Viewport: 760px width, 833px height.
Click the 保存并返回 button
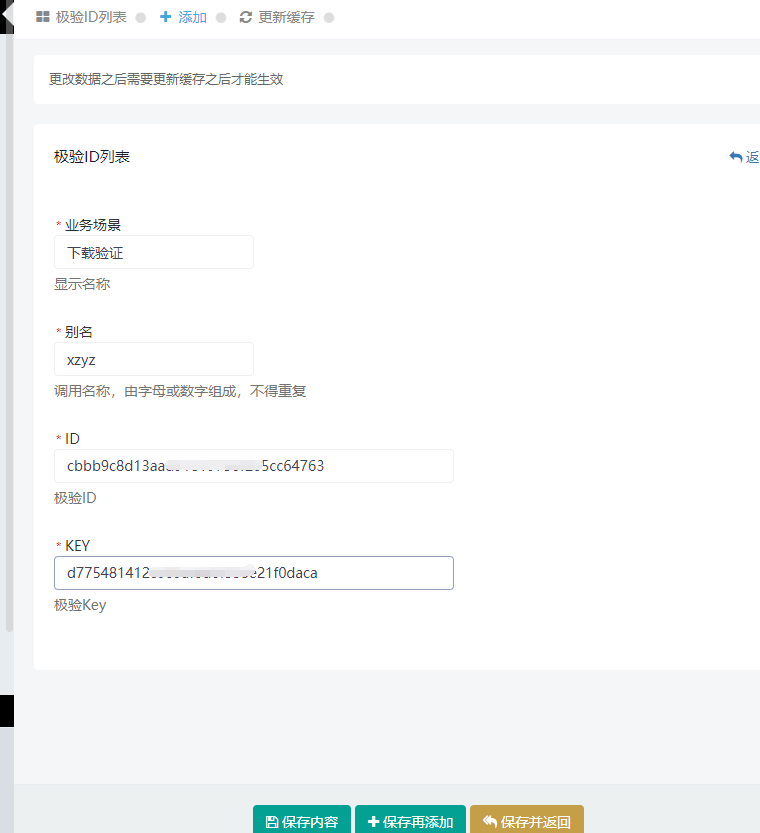pyautogui.click(x=527, y=819)
